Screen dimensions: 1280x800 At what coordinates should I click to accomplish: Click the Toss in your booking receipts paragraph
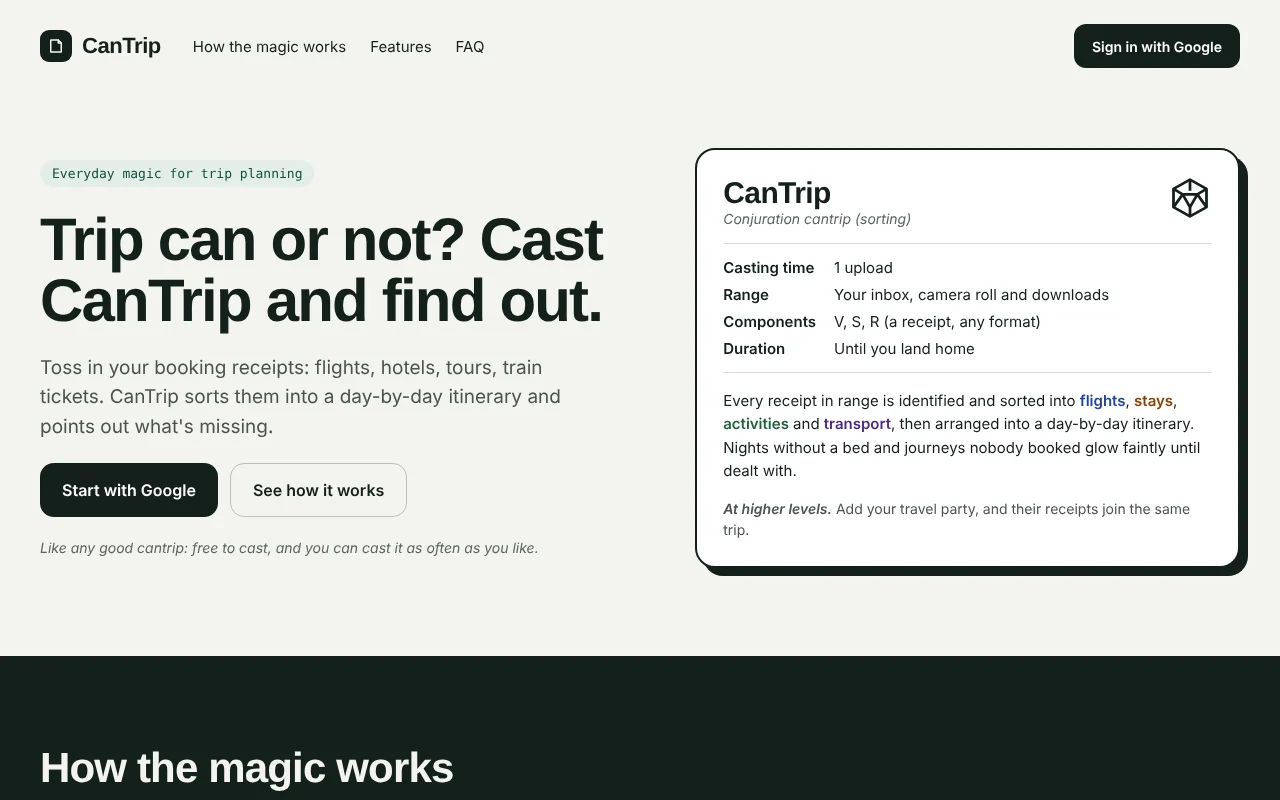(x=300, y=397)
